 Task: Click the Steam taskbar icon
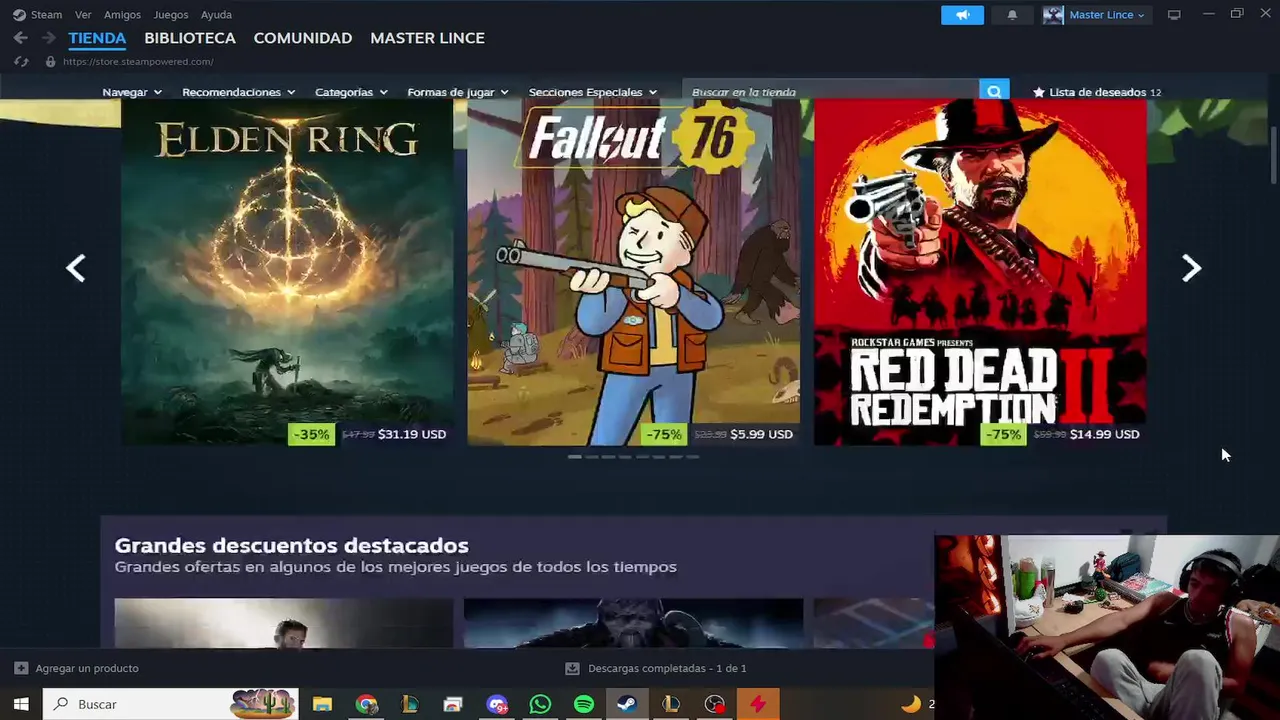627,704
